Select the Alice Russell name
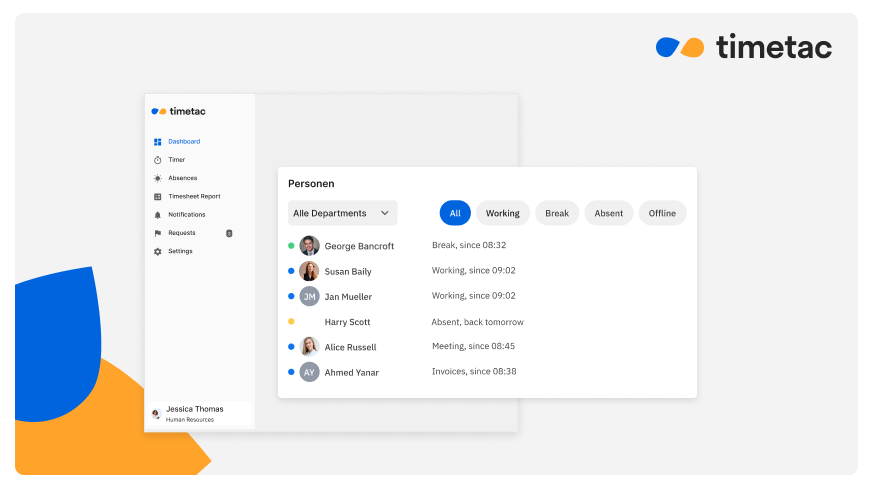This screenshot has width=872, height=490. pyautogui.click(x=350, y=348)
